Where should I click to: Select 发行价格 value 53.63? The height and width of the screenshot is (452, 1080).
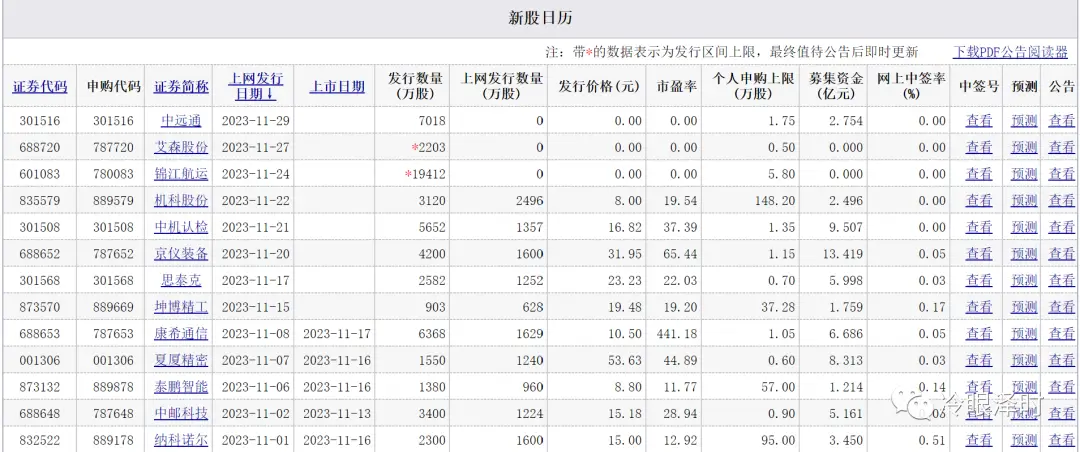coord(623,360)
